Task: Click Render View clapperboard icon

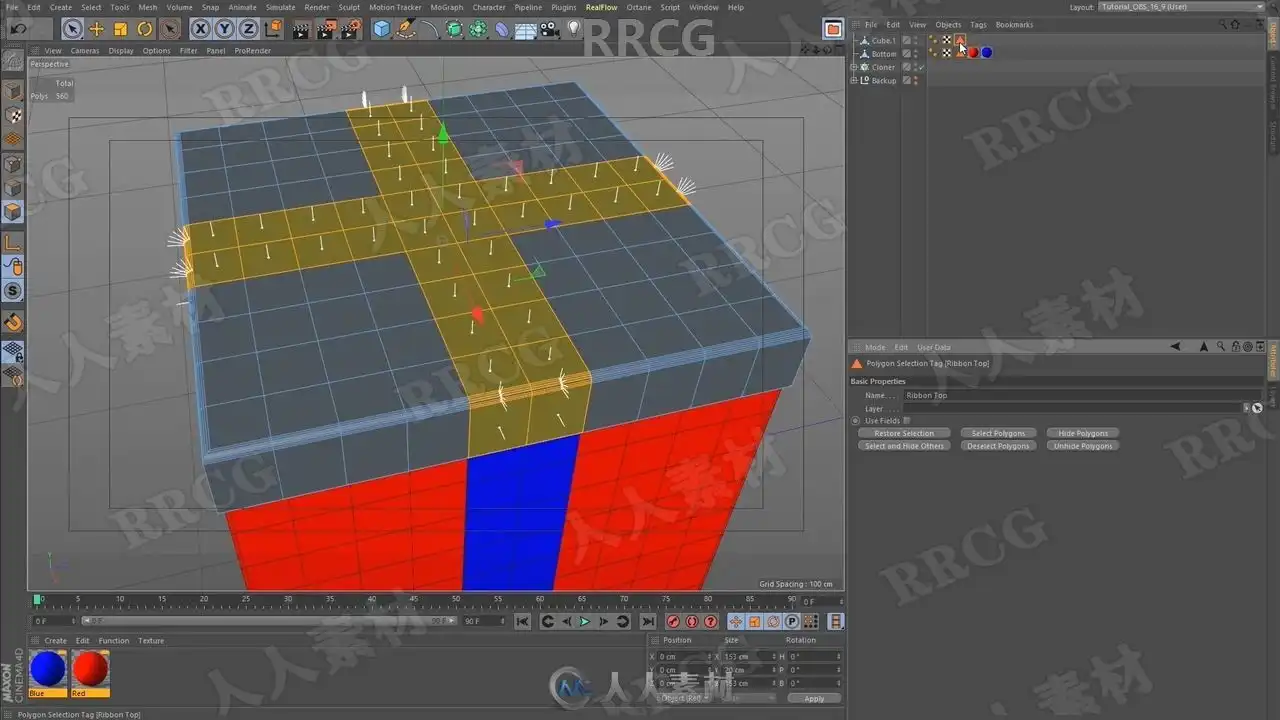Action: click(x=301, y=29)
